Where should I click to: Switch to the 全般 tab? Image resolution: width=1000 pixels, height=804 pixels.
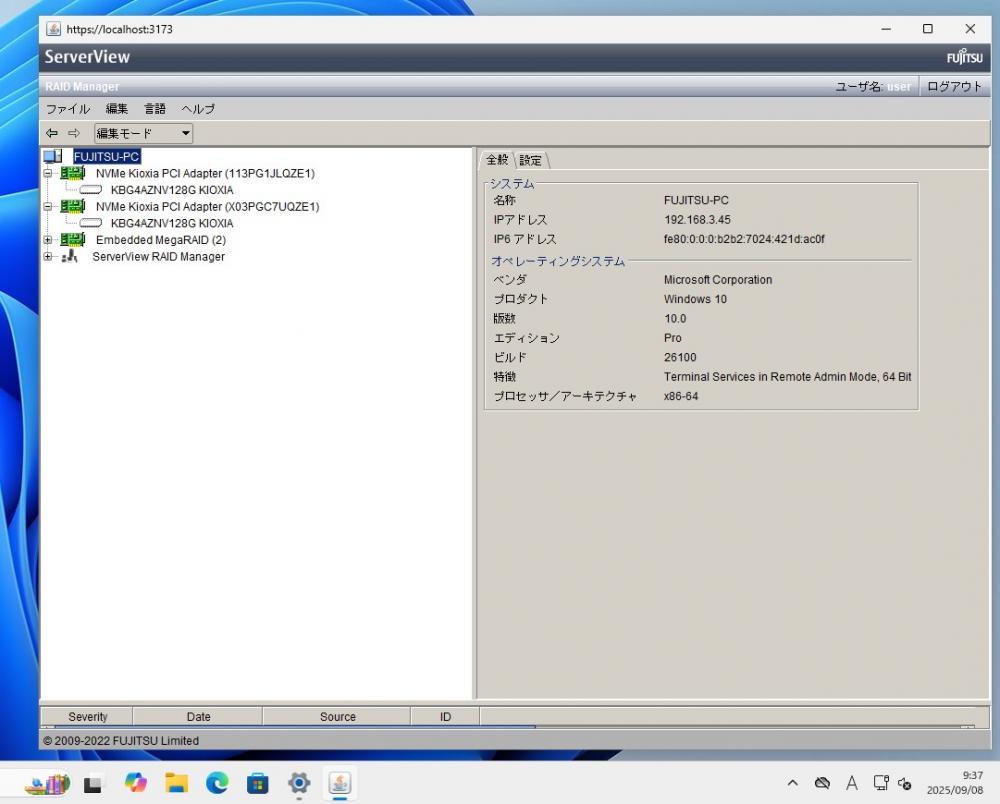tap(497, 159)
